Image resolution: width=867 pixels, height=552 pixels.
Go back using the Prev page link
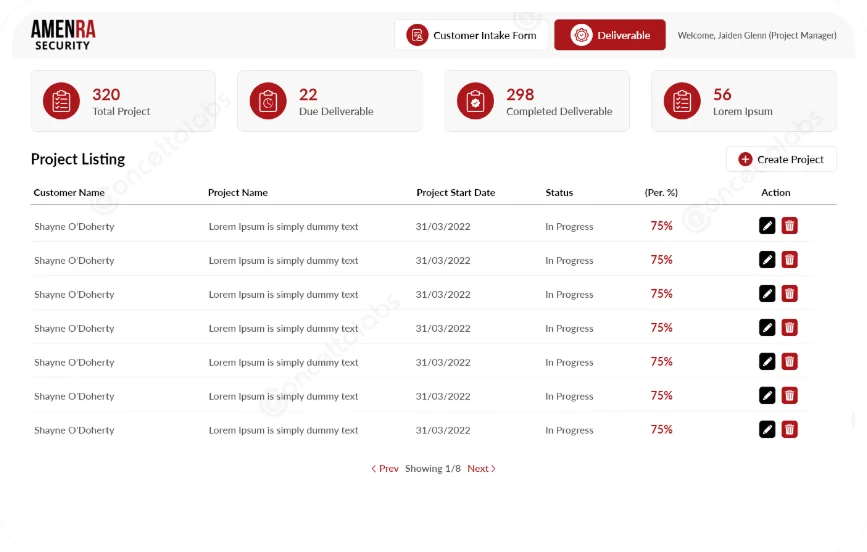[x=385, y=469]
